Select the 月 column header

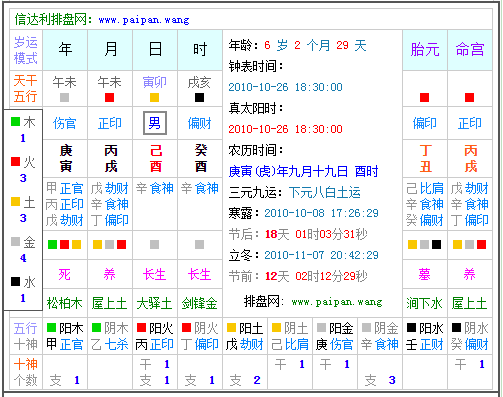[x=110, y=50]
